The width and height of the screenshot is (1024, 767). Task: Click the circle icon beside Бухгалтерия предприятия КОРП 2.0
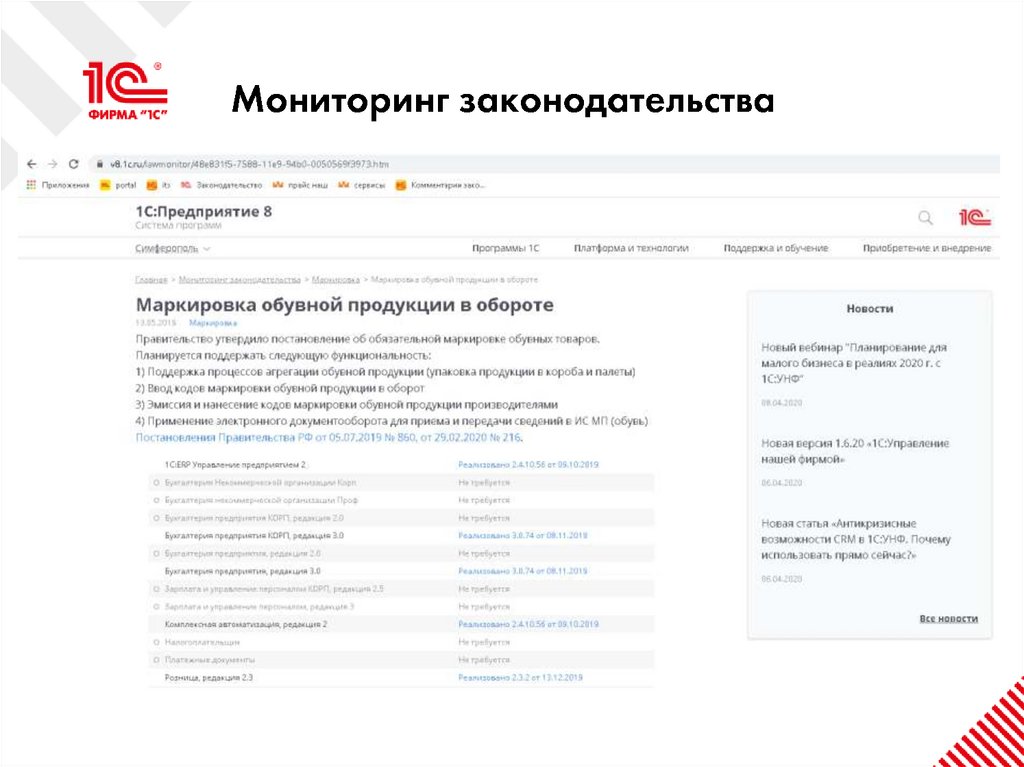point(156,518)
